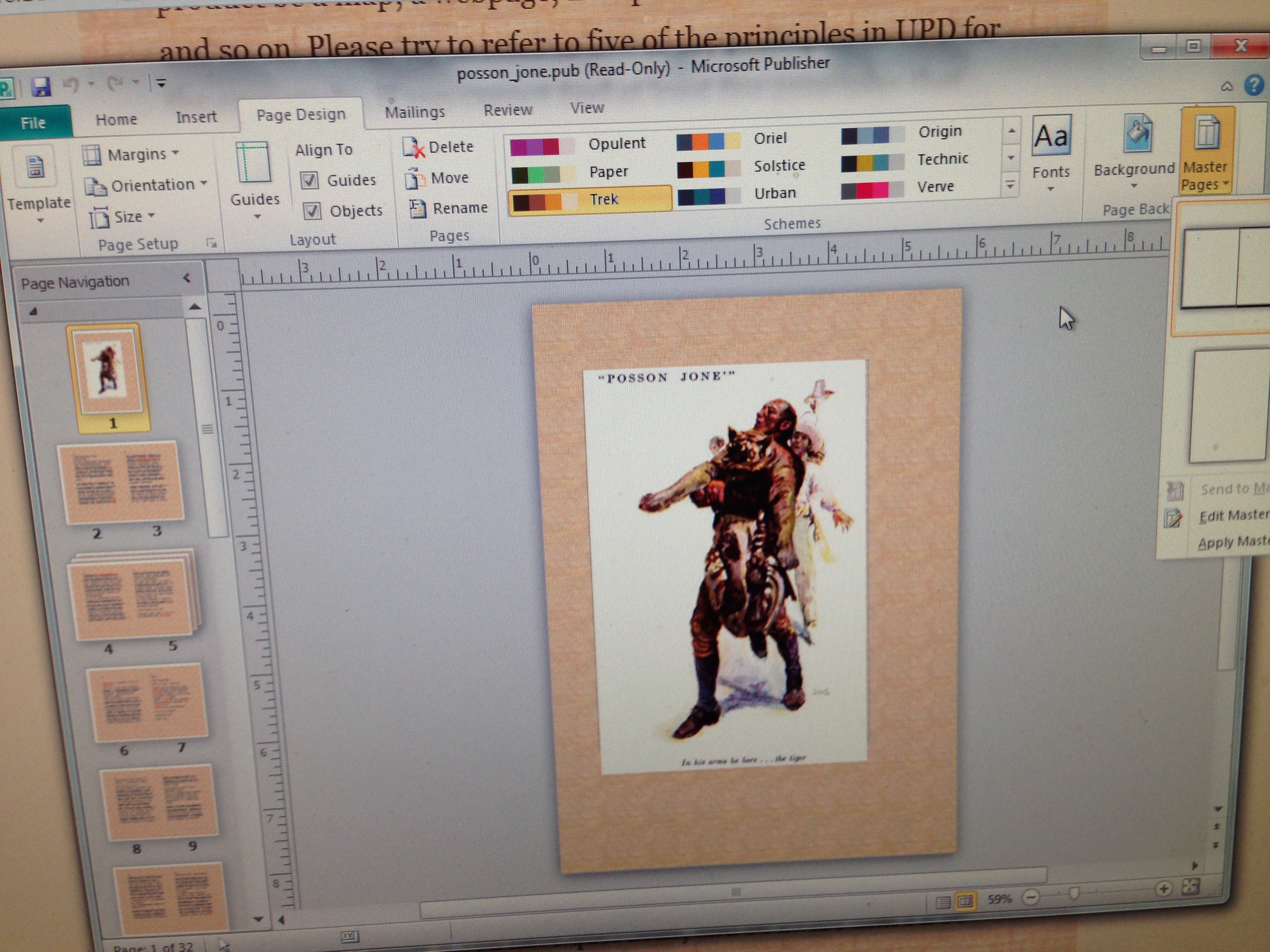Collapse the Page Navigation pane
Image resolution: width=1270 pixels, height=952 pixels.
pyautogui.click(x=187, y=278)
